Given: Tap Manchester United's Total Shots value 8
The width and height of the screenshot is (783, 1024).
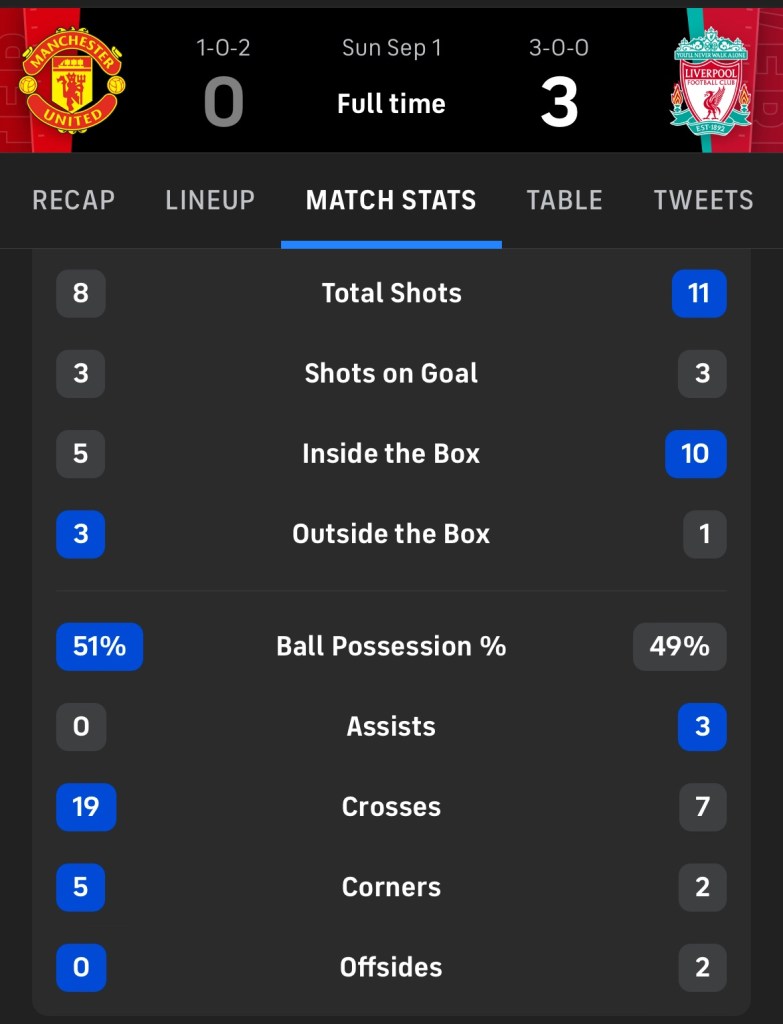Looking at the screenshot, I should [x=81, y=293].
